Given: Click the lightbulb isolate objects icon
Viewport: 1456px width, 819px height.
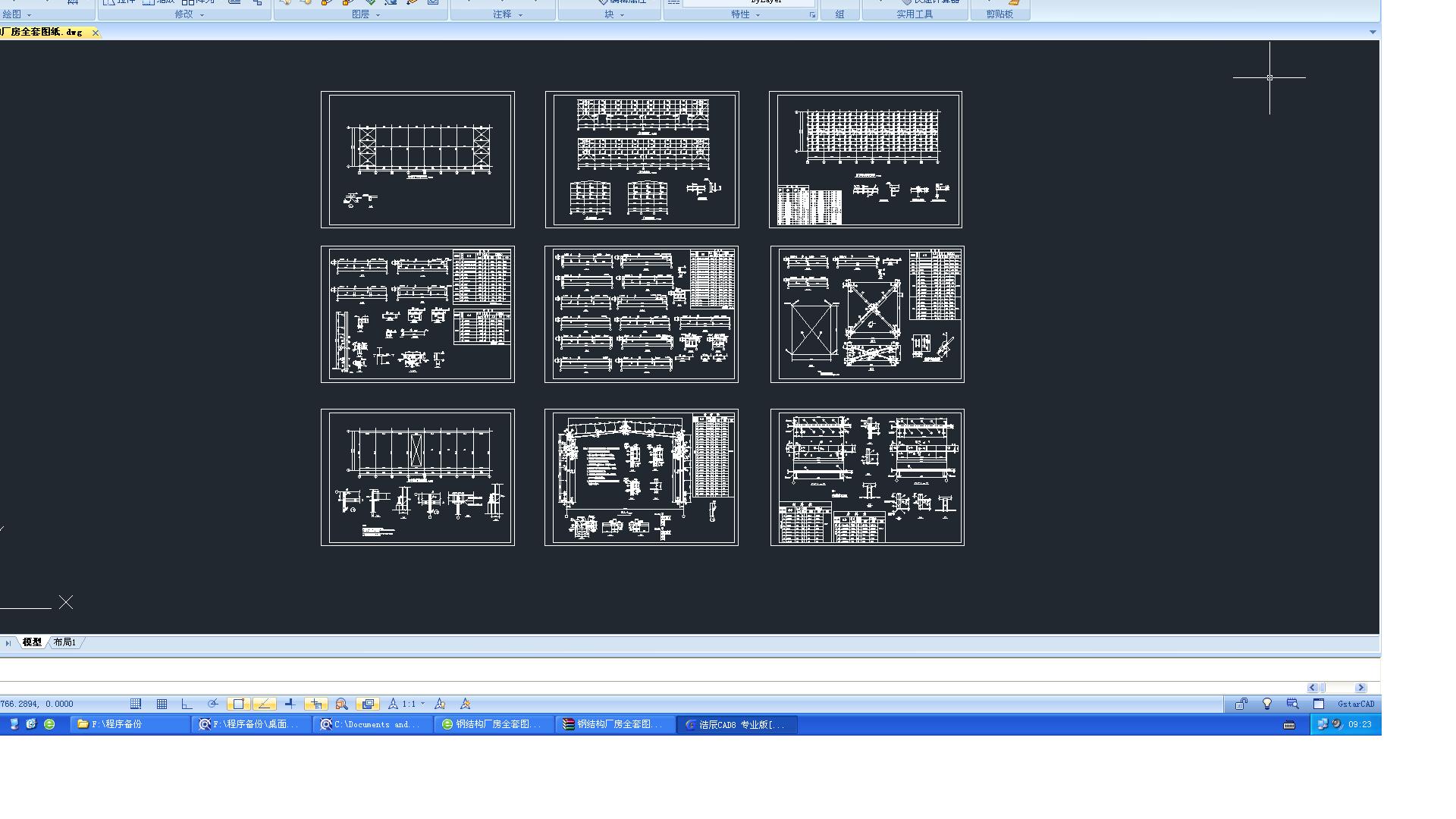Looking at the screenshot, I should 1266,704.
